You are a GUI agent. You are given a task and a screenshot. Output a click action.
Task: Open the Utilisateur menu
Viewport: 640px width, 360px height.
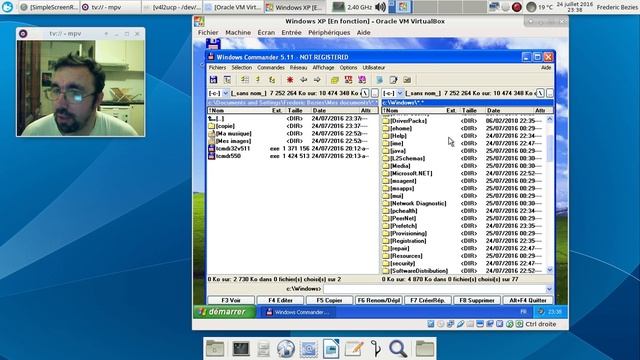pyautogui.click(x=373, y=68)
